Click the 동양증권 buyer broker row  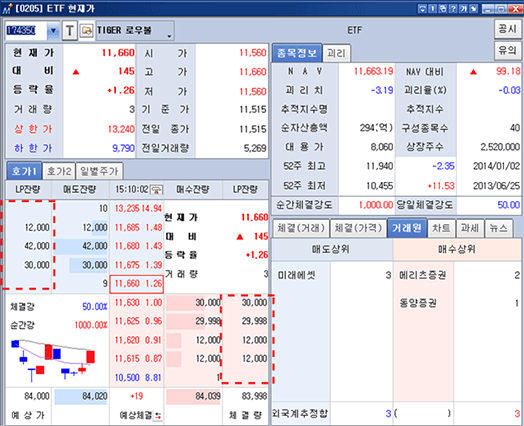click(457, 303)
